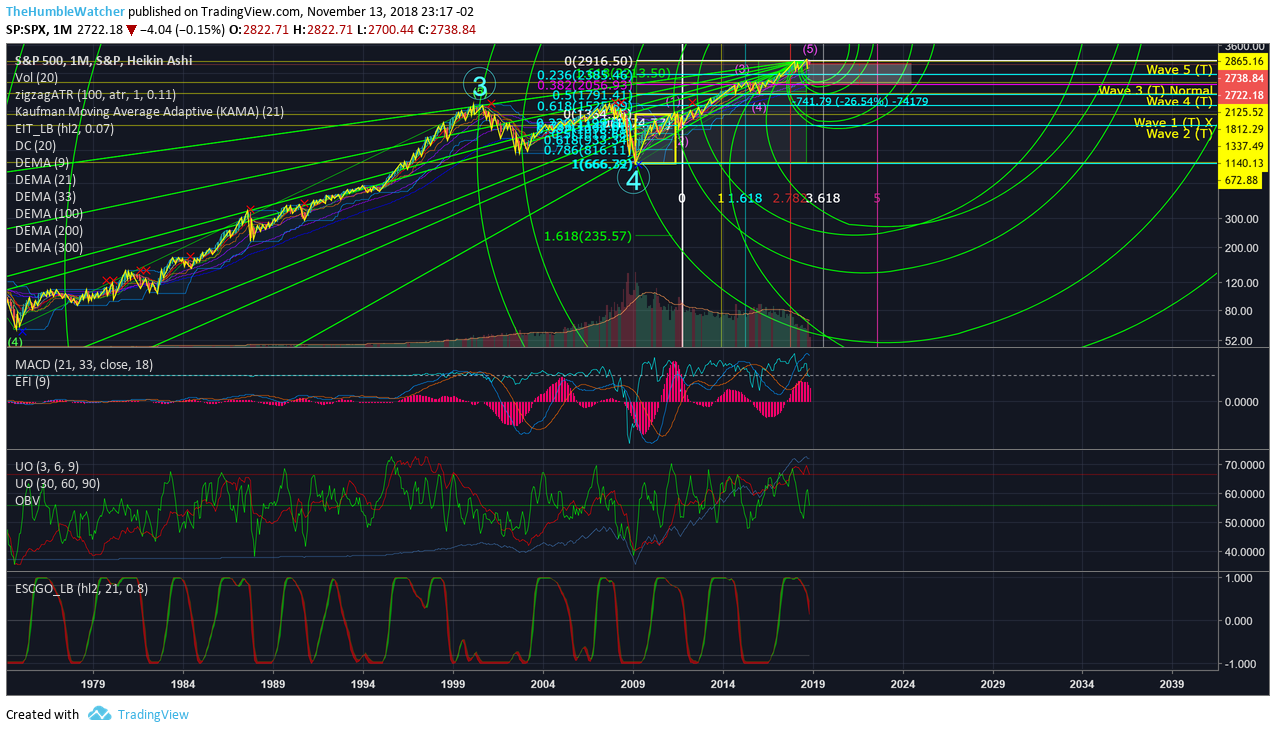Screen dimensions: 1276x732
Task: Click the 2865.16 price axis tag
Action: coord(1244,61)
